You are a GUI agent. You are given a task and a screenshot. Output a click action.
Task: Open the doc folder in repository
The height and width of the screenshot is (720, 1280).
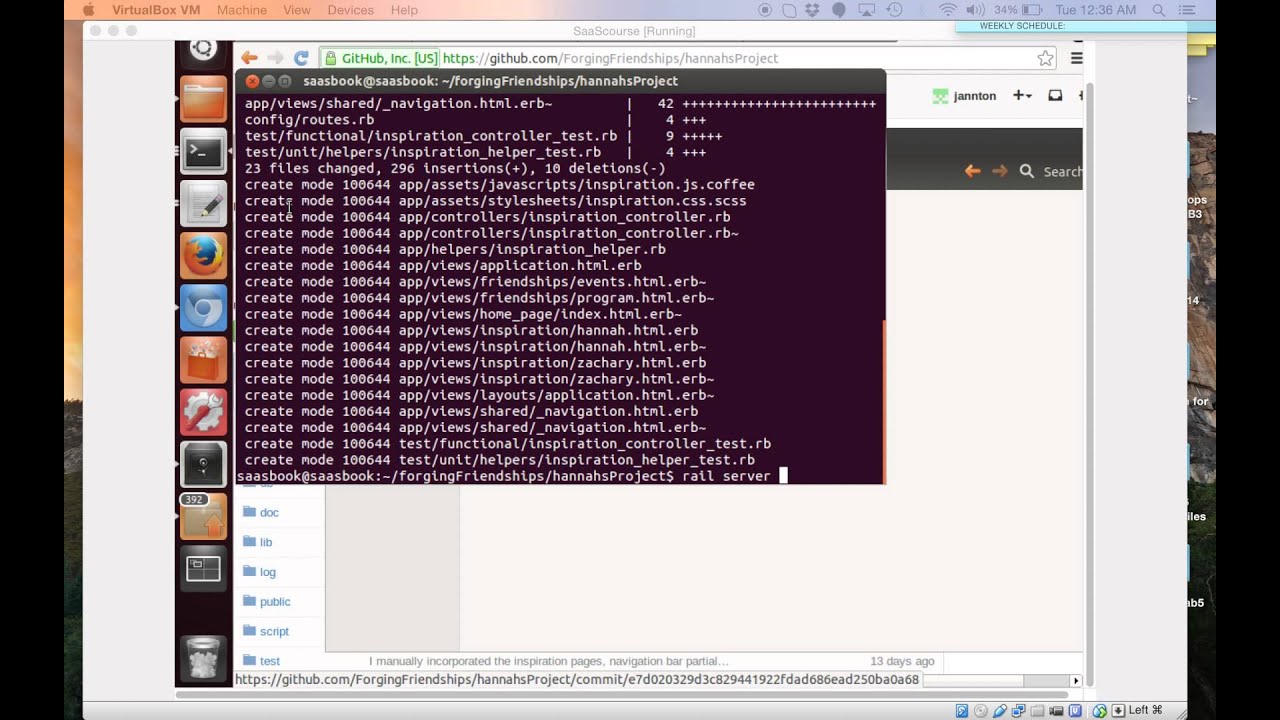269,513
